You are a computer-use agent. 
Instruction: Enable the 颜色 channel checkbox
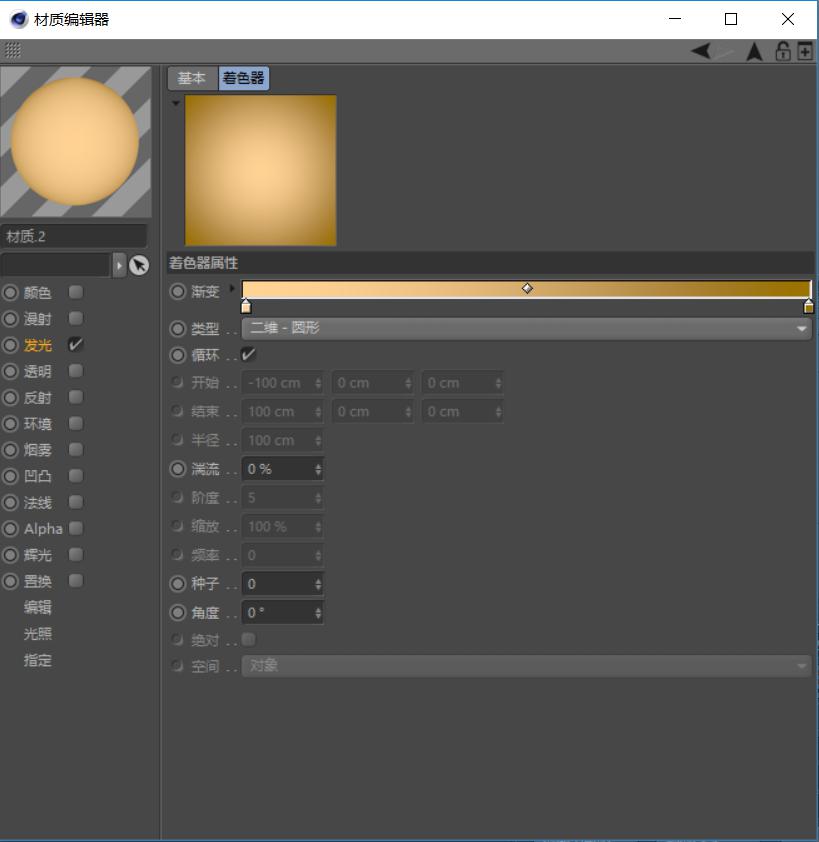click(x=76, y=292)
